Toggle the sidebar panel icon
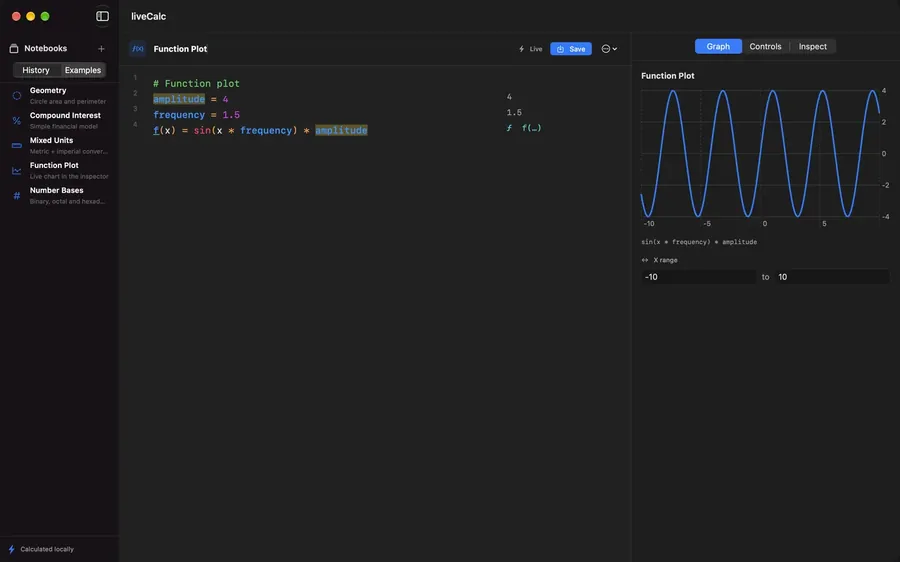 tap(102, 16)
